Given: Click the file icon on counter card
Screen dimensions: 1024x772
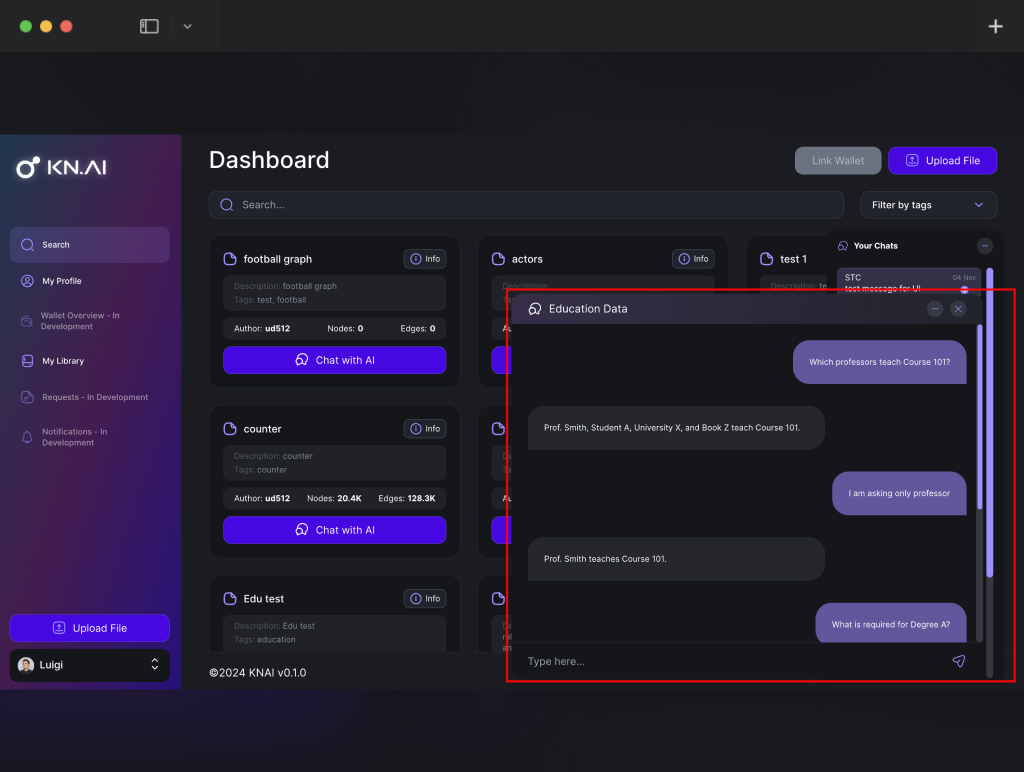Looking at the screenshot, I should pyautogui.click(x=230, y=429).
